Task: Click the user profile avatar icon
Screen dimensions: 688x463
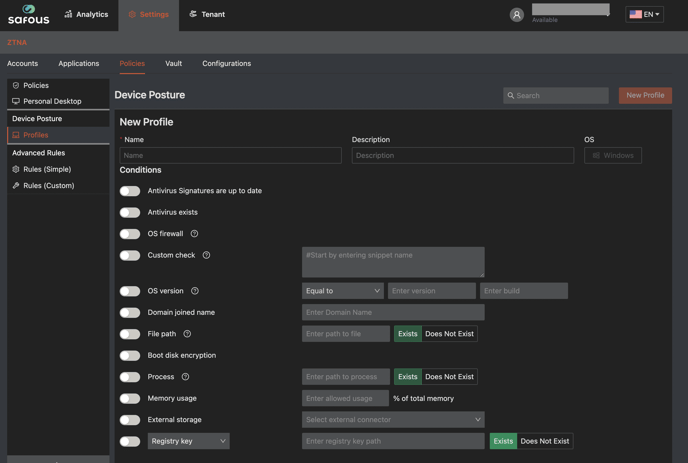Action: 516,15
